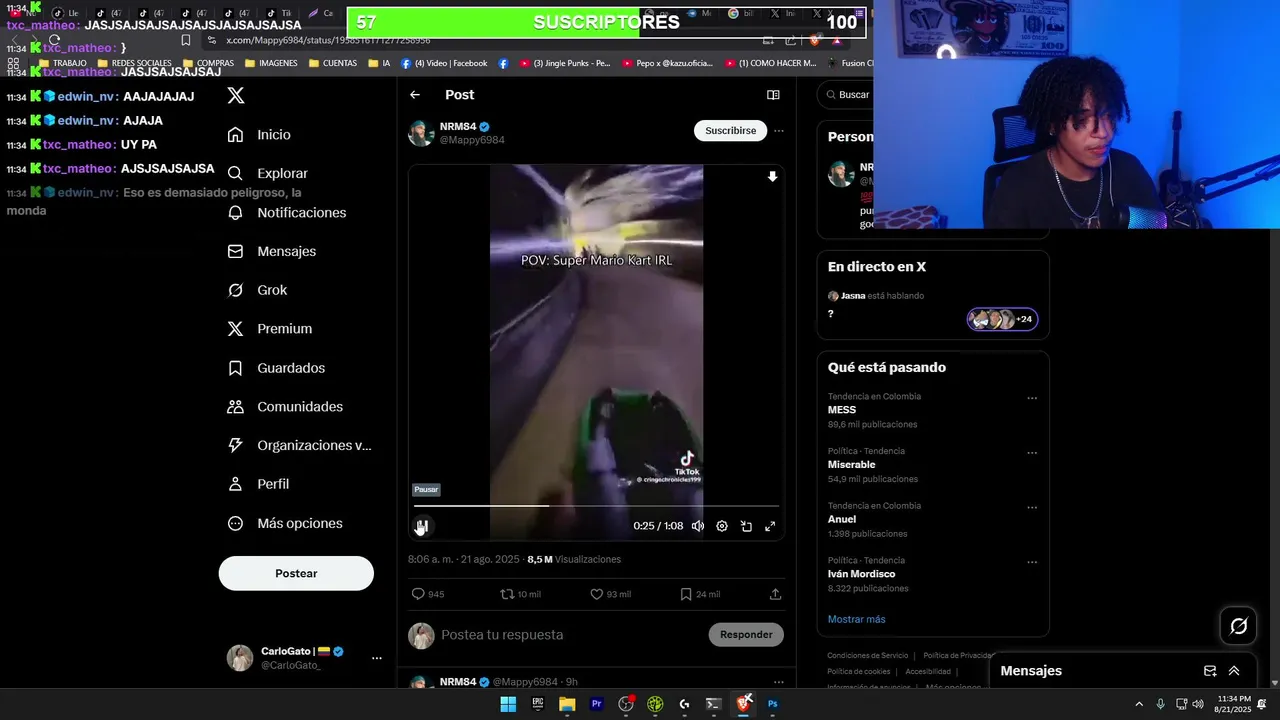The height and width of the screenshot is (720, 1280).
Task: Open Comunidades in the sidebar
Action: (x=285, y=407)
